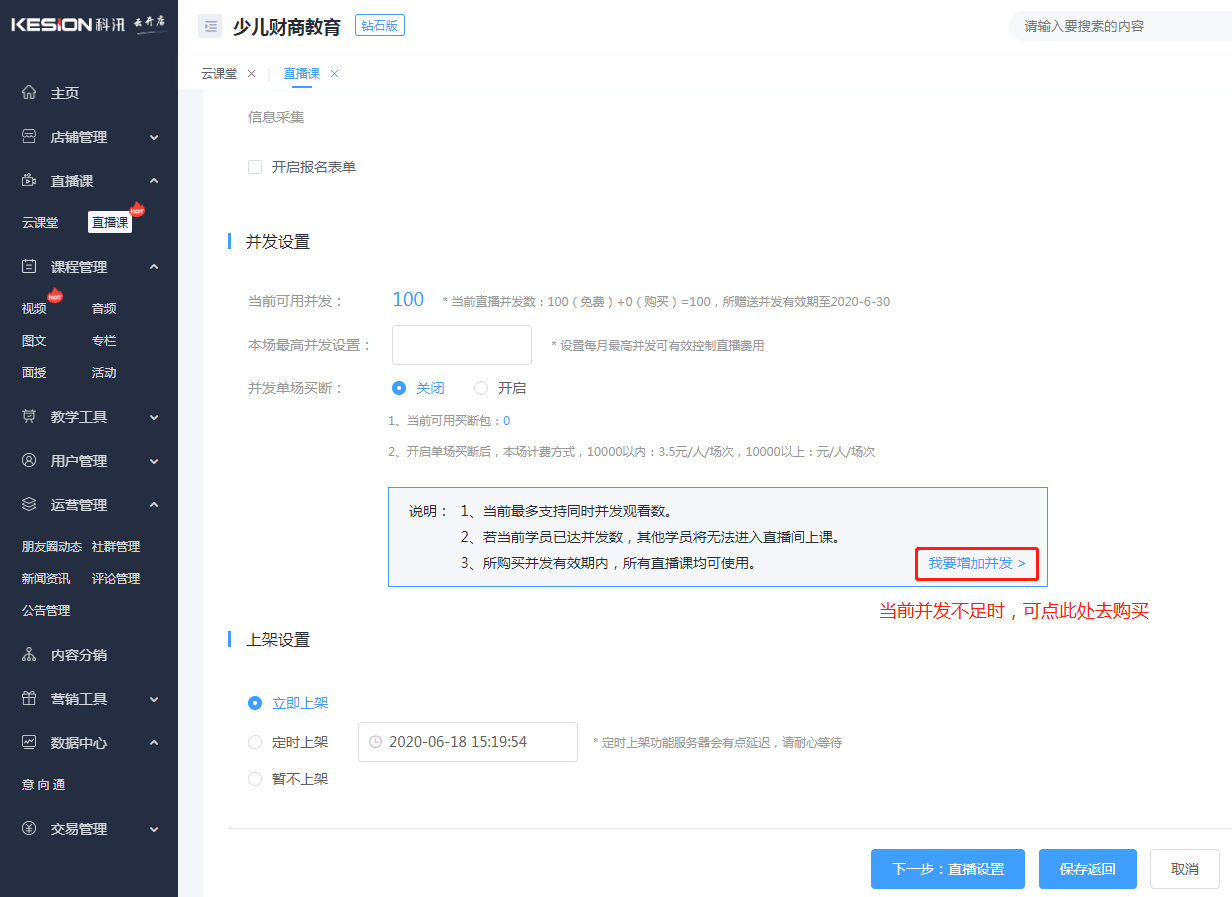1232x897 pixels.
Task: Click the 用户管理 sidebar icon
Action: coord(29,462)
